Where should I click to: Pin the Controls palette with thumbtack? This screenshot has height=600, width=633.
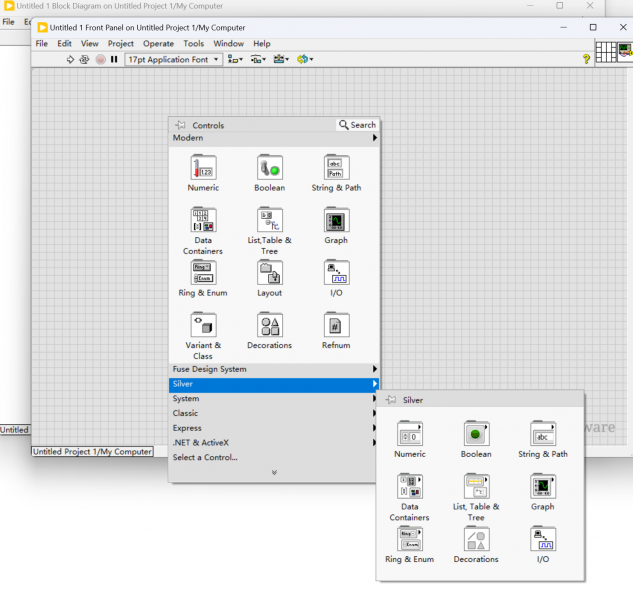tap(180, 125)
